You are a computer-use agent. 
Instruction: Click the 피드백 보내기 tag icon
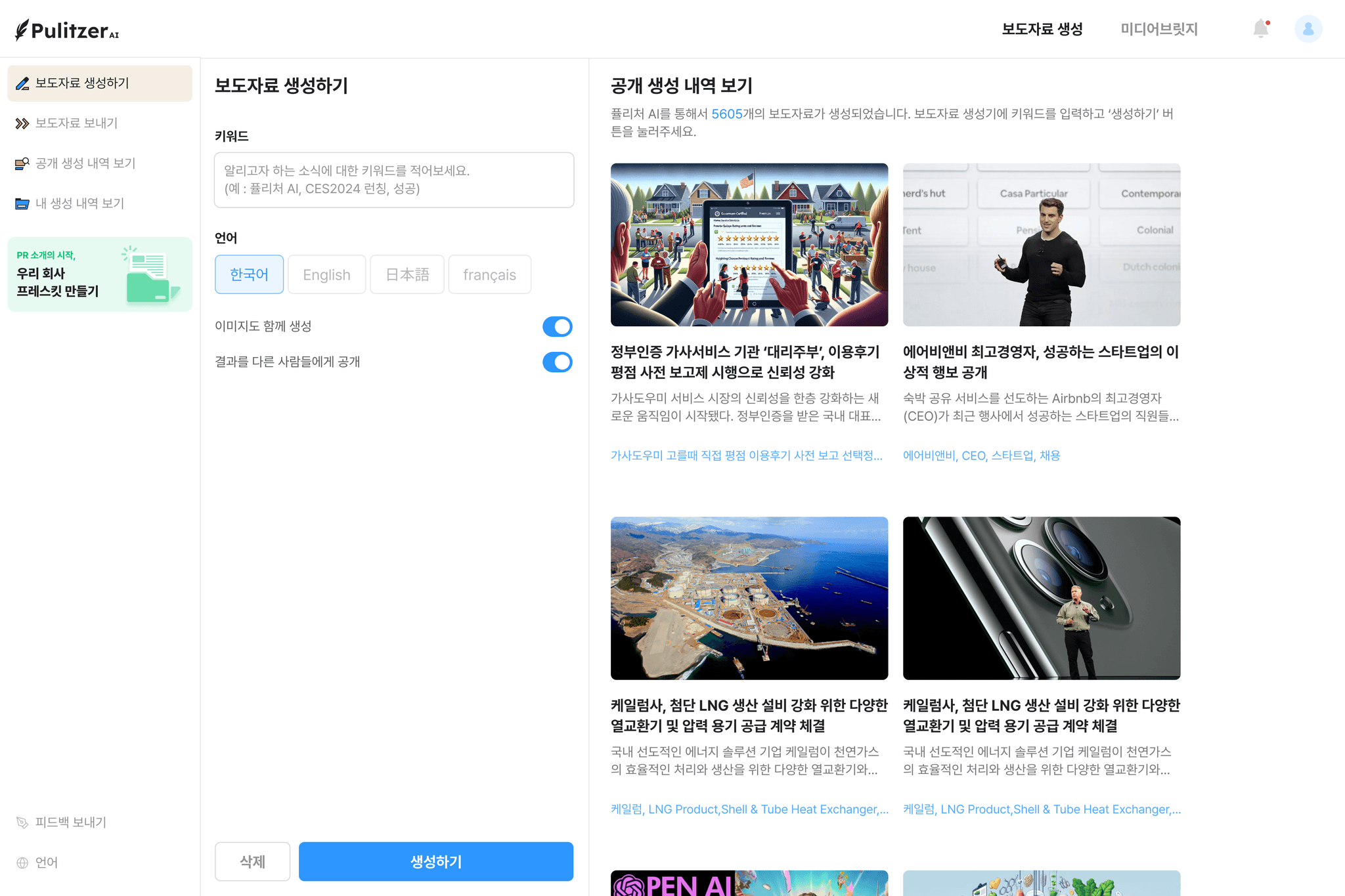click(22, 822)
